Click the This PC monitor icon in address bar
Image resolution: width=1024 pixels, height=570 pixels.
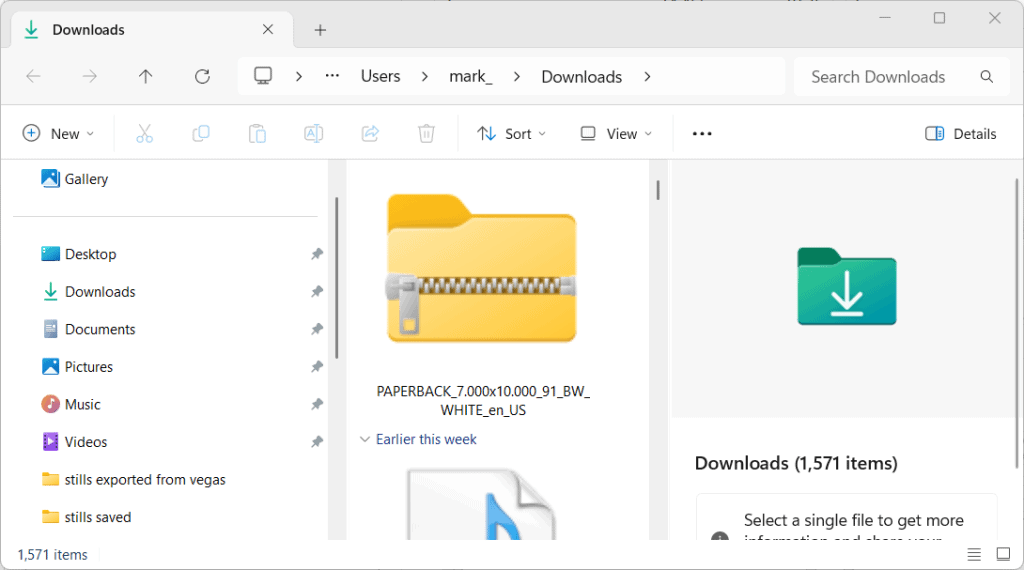pyautogui.click(x=263, y=76)
